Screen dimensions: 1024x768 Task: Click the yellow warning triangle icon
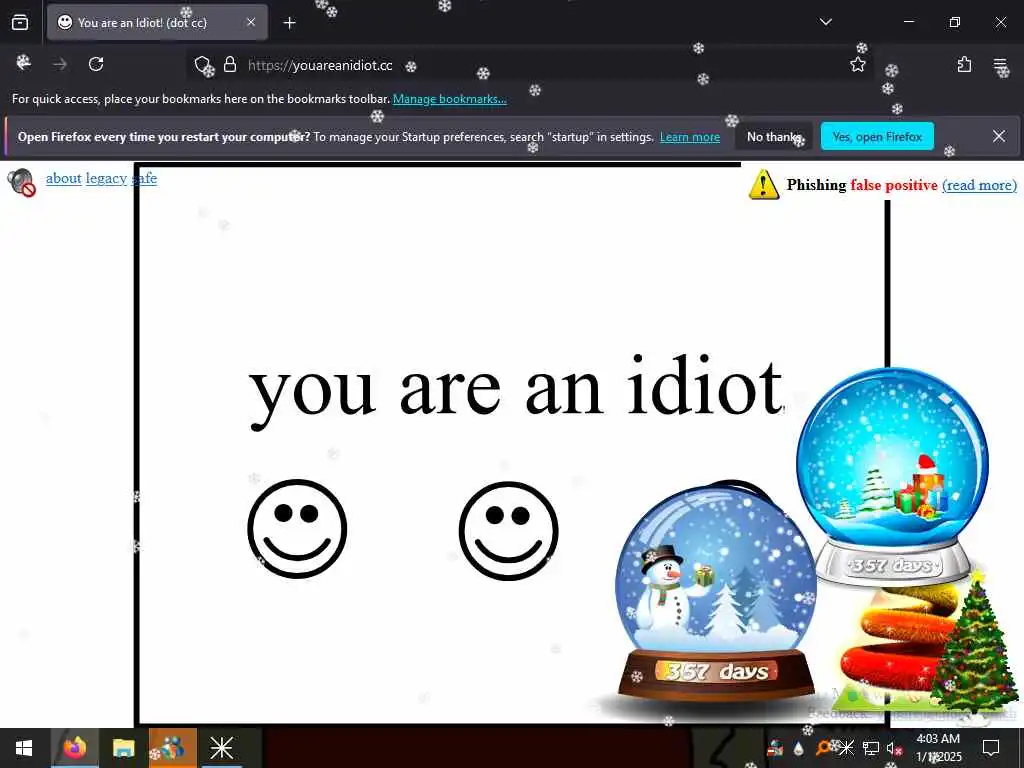click(x=763, y=185)
